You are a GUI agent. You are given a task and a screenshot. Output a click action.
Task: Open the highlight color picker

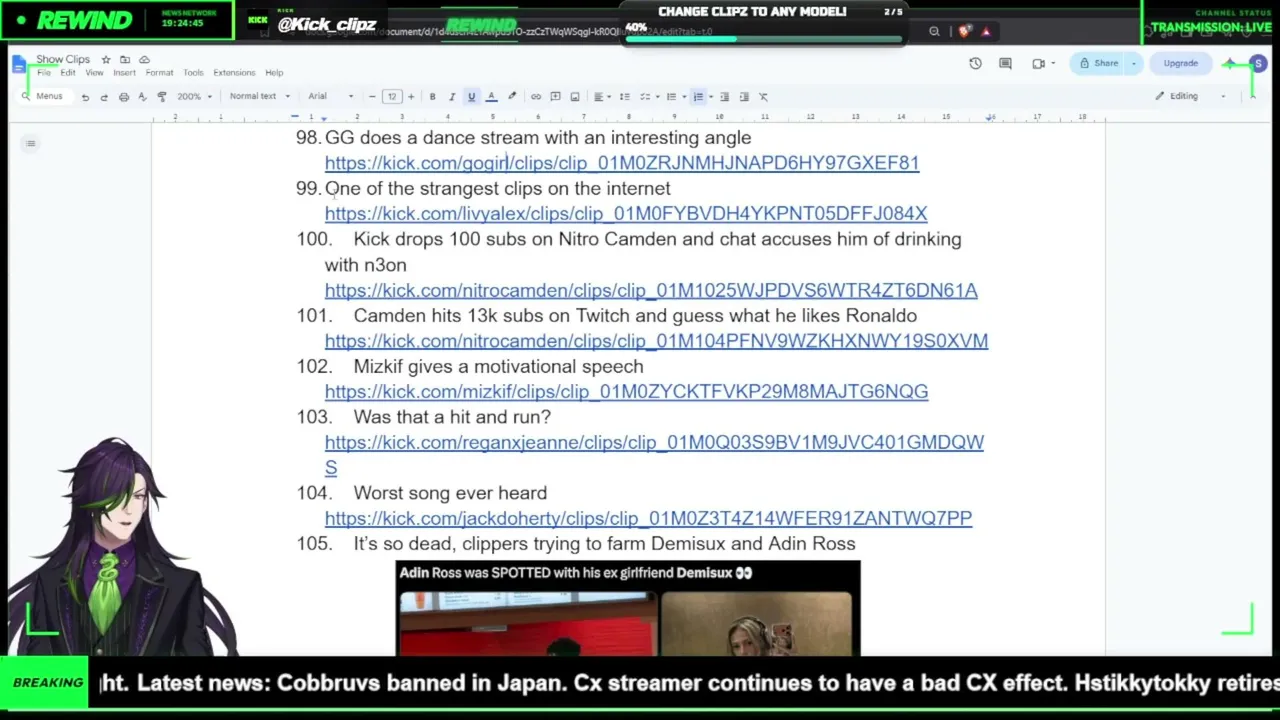click(512, 97)
